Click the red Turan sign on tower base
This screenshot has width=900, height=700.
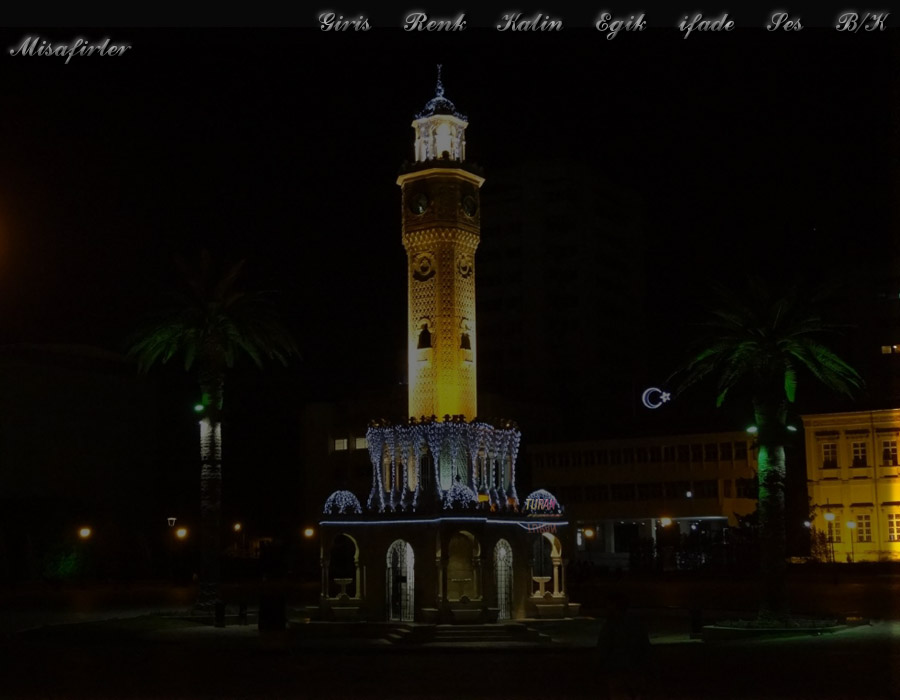tap(542, 505)
